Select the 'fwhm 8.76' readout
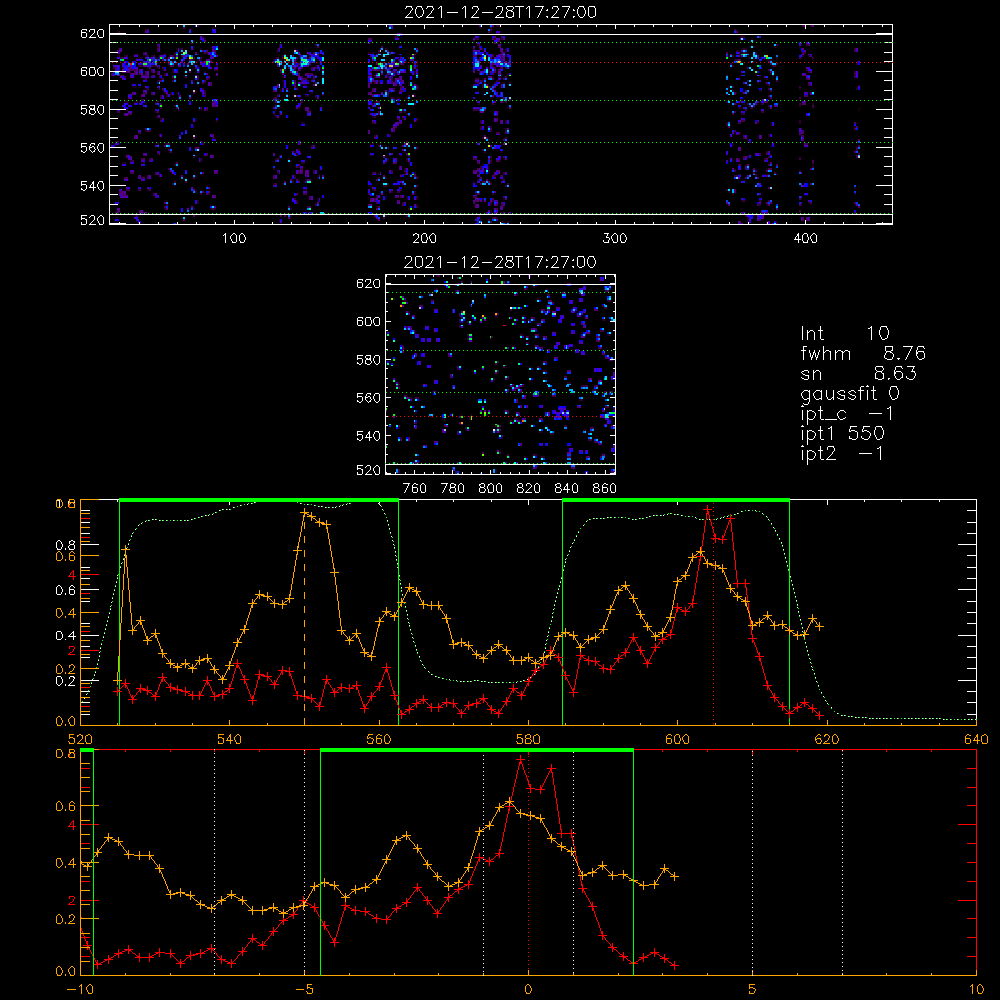The width and height of the screenshot is (1000, 1000). (863, 353)
